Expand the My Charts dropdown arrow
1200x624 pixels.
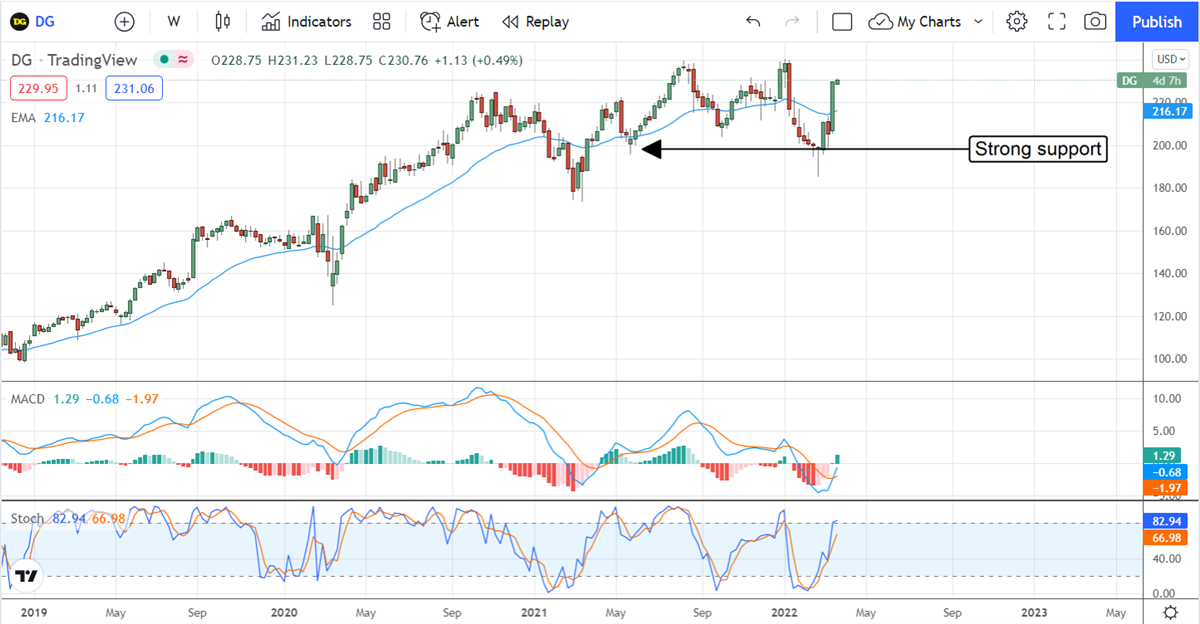pyautogui.click(x=978, y=21)
